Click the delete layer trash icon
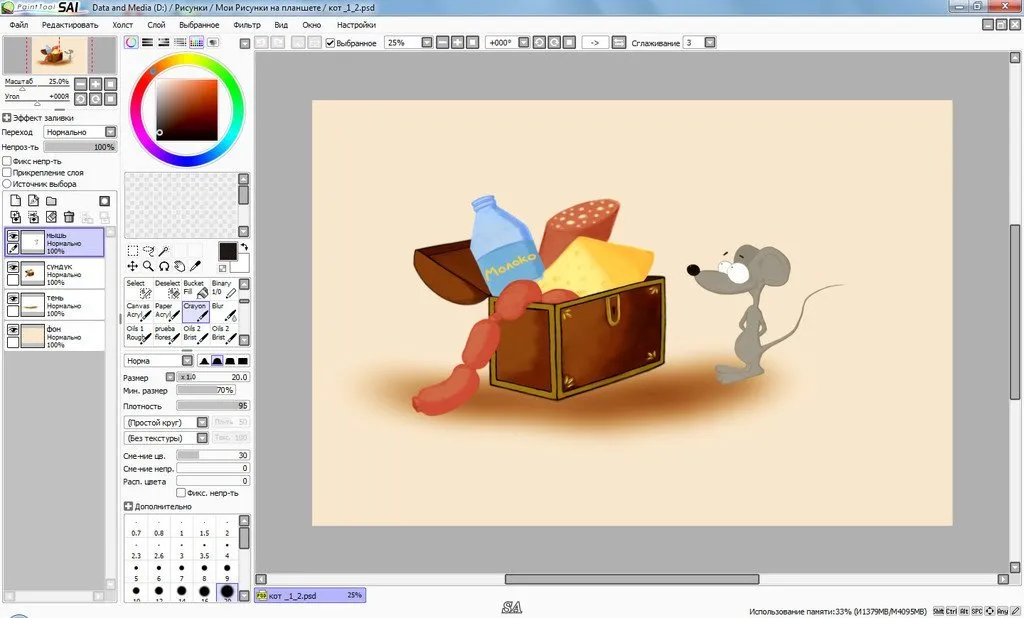Viewport: 1024px width, 618px height. [69, 217]
